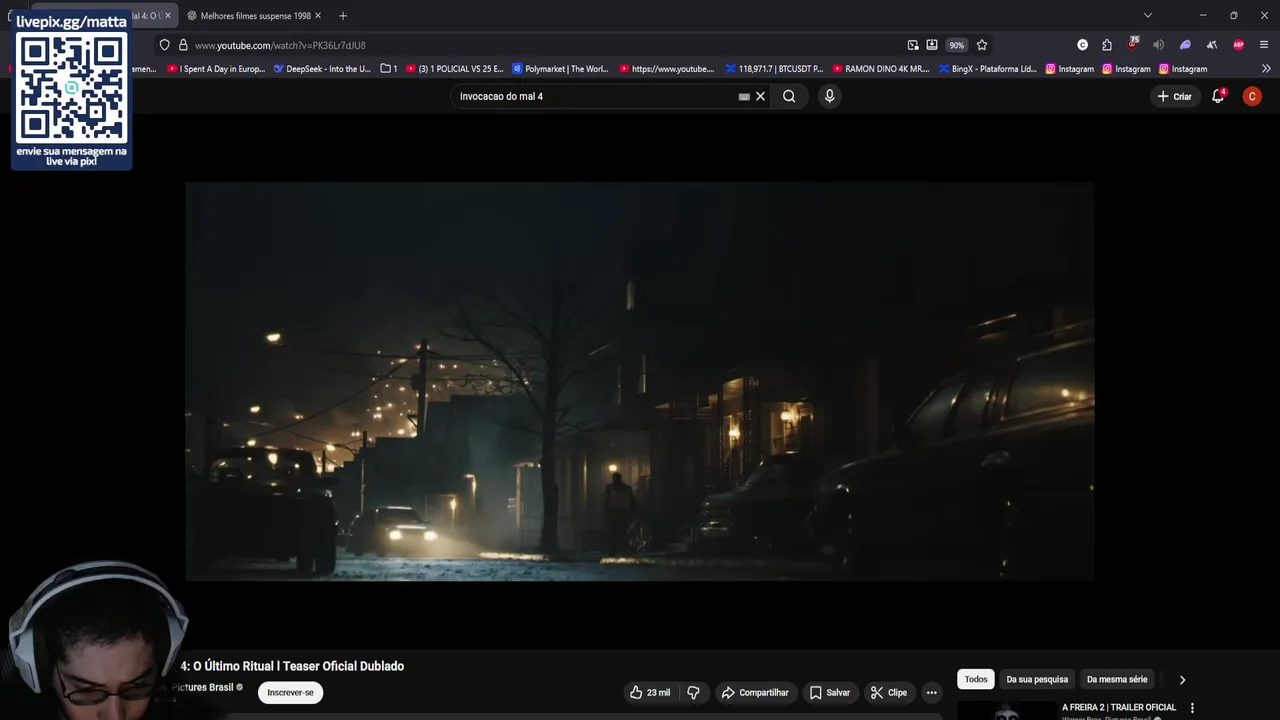This screenshot has height=720, width=1280.
Task: Click the video player to pause
Action: click(x=640, y=381)
